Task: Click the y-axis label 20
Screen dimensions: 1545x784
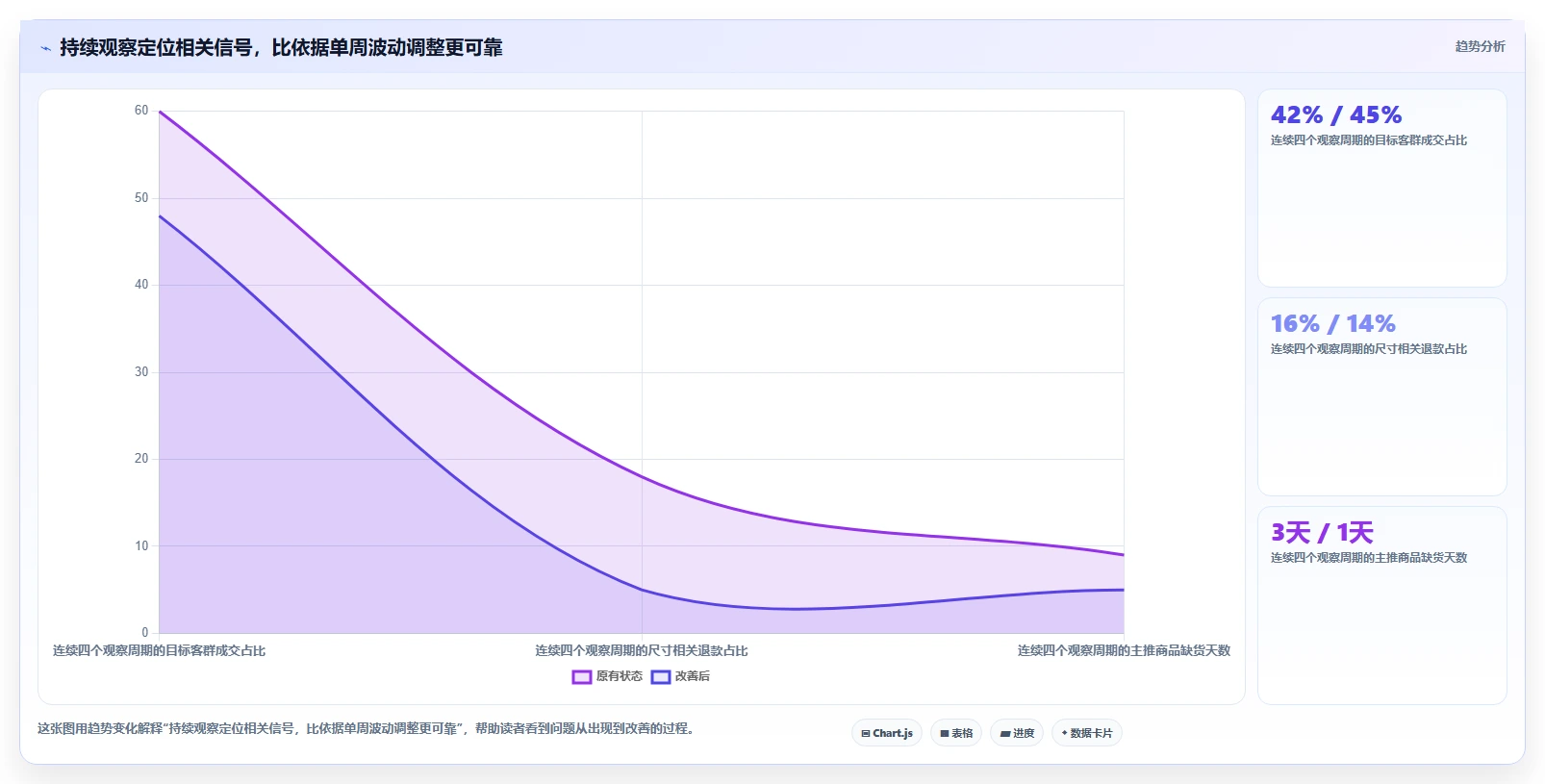Action: click(141, 459)
